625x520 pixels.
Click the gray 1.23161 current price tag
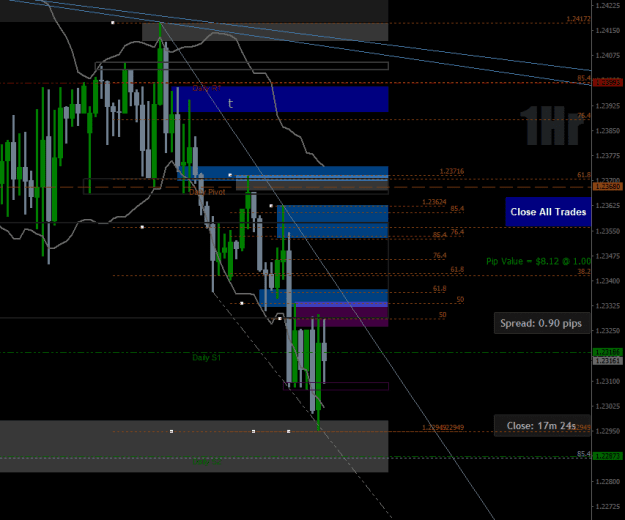click(608, 361)
